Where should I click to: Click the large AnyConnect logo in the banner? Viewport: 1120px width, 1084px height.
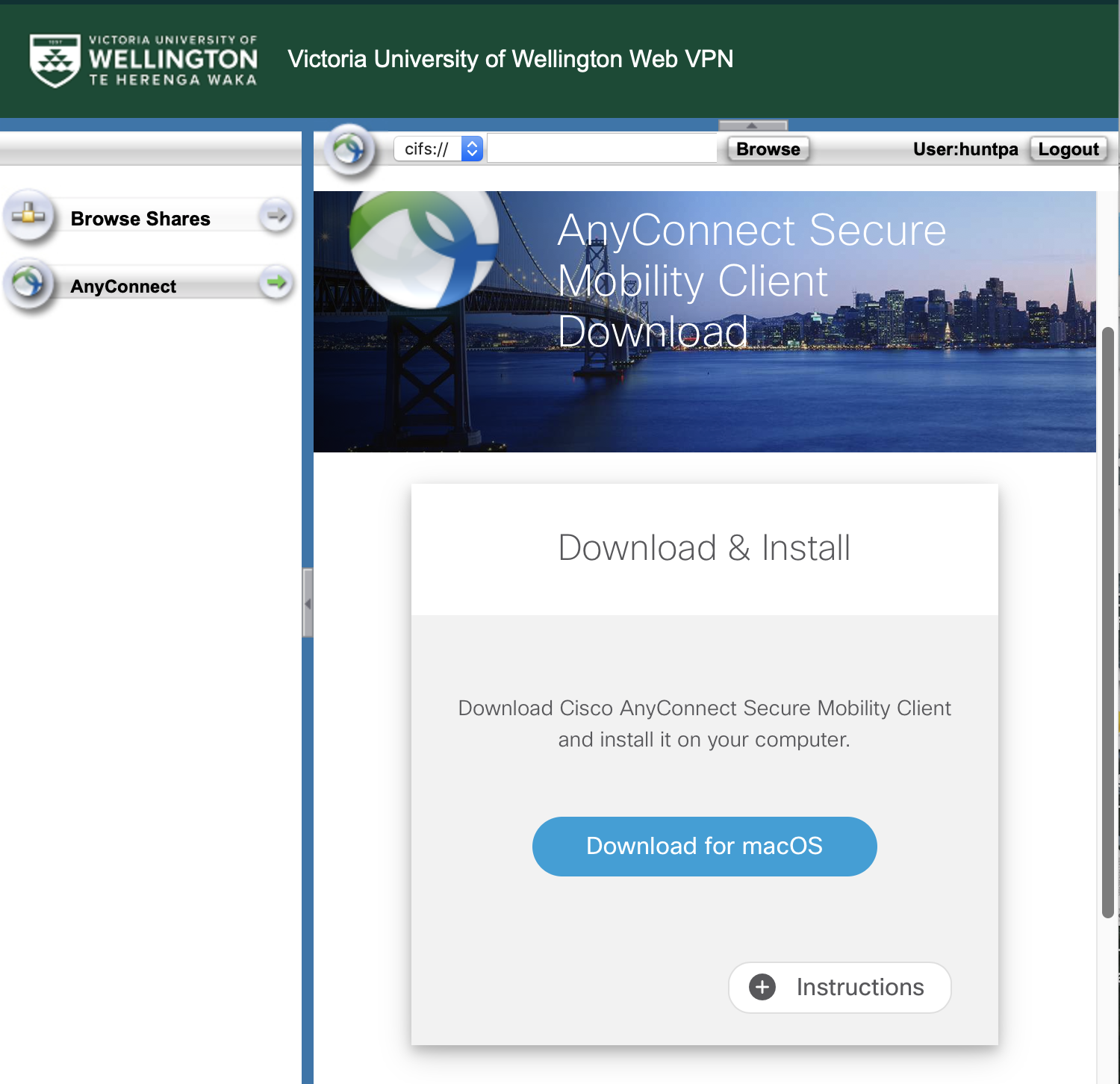pyautogui.click(x=423, y=248)
